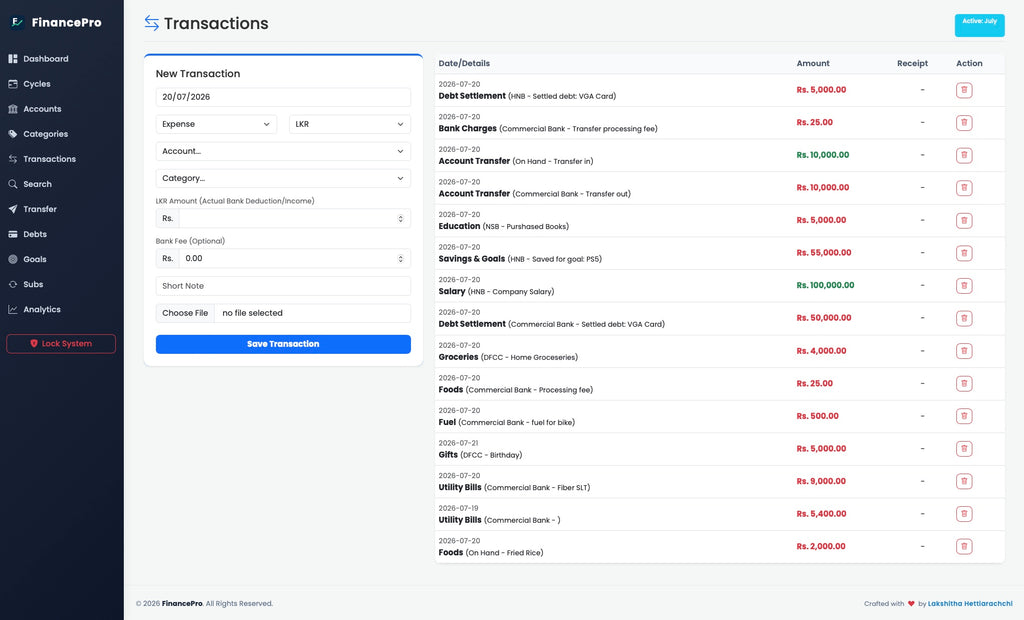Click the LKR Amount stepper arrows

[x=400, y=219]
